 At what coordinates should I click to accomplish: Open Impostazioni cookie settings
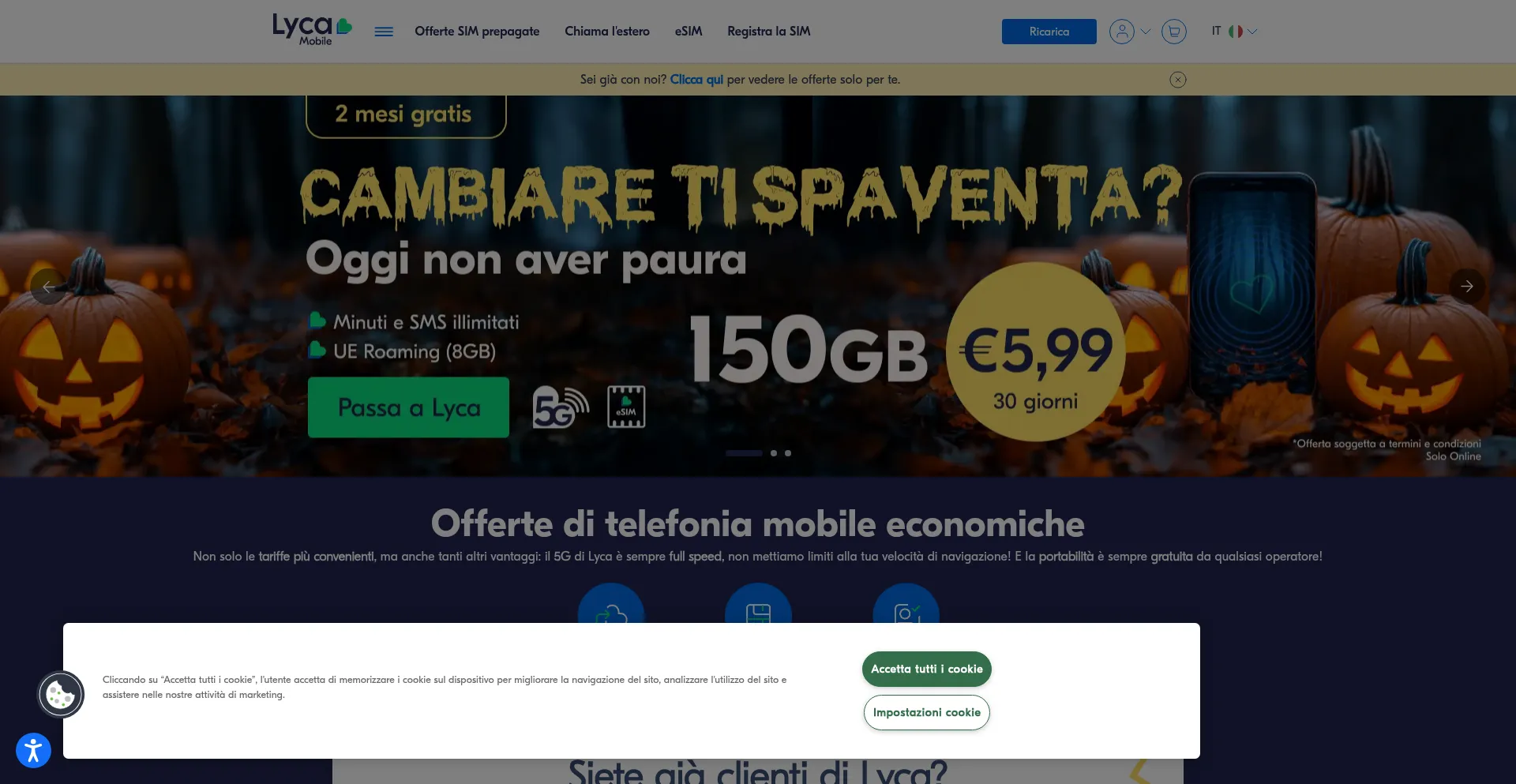pos(927,712)
